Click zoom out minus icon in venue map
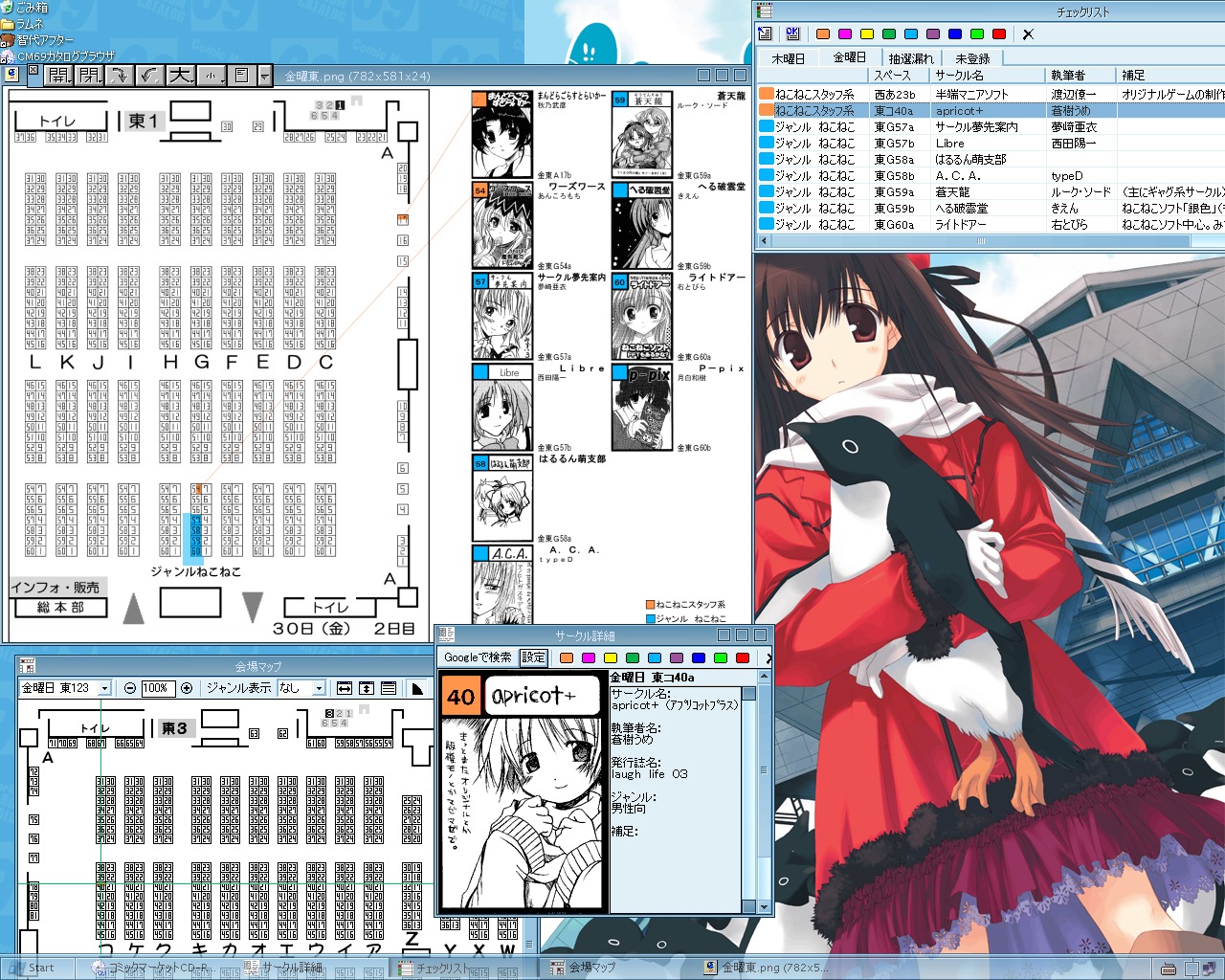 pos(130,688)
